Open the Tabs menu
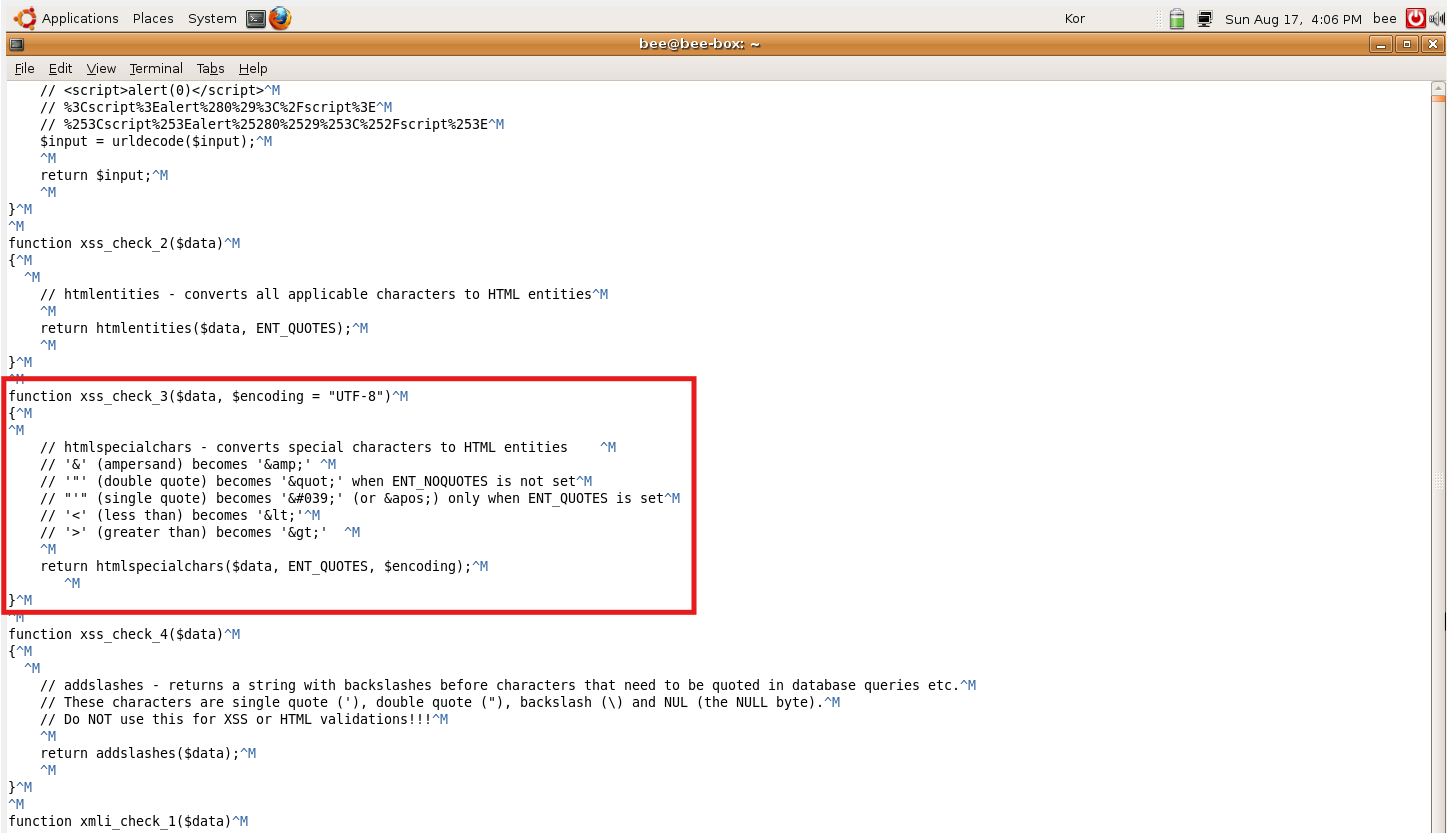The width and height of the screenshot is (1447, 833). 211,68
